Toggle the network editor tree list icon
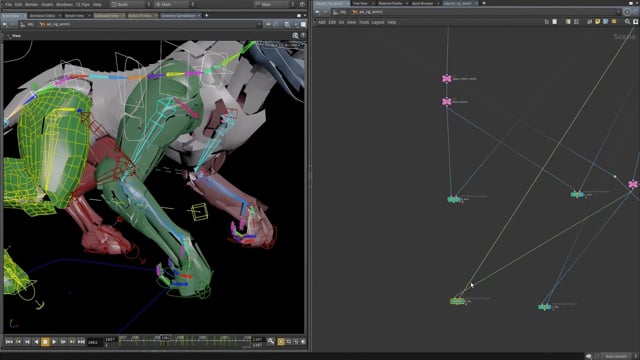 click(x=546, y=22)
